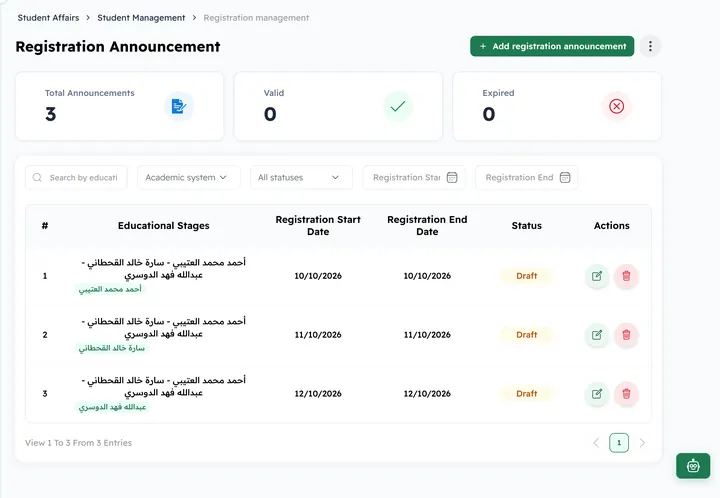720x498 pixels.
Task: Click the Educational Stages column header
Action: tap(163, 225)
